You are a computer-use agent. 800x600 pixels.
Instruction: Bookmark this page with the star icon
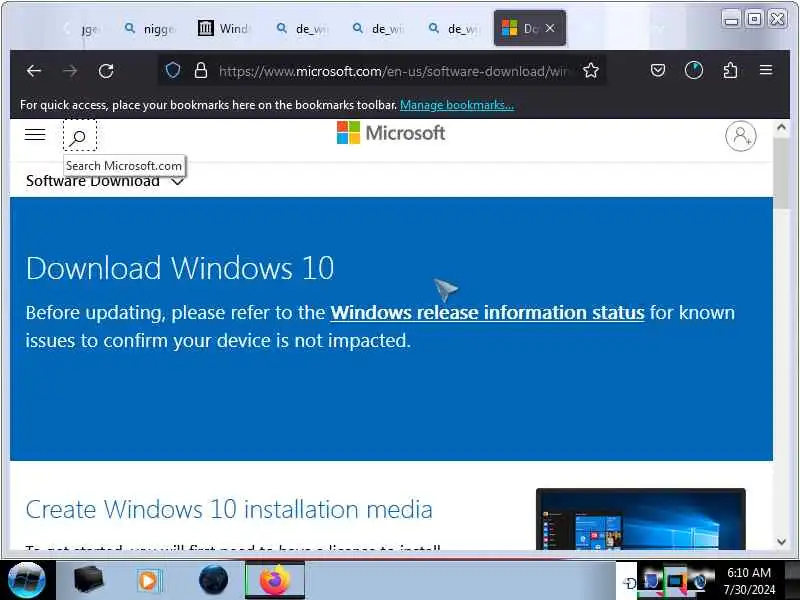click(x=591, y=70)
